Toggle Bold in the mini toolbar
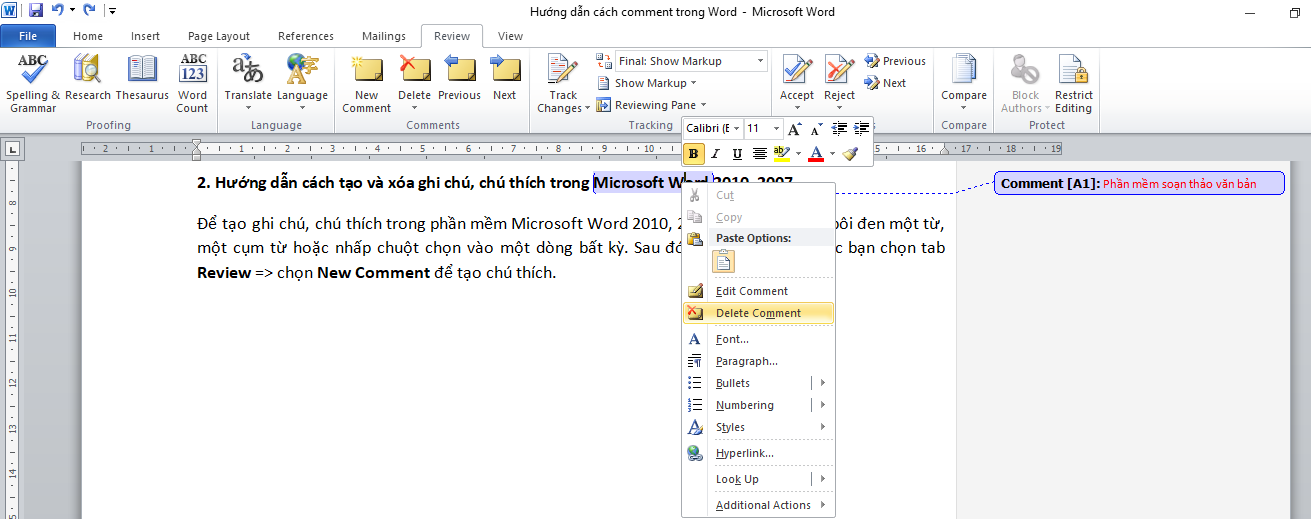 [x=693, y=154]
